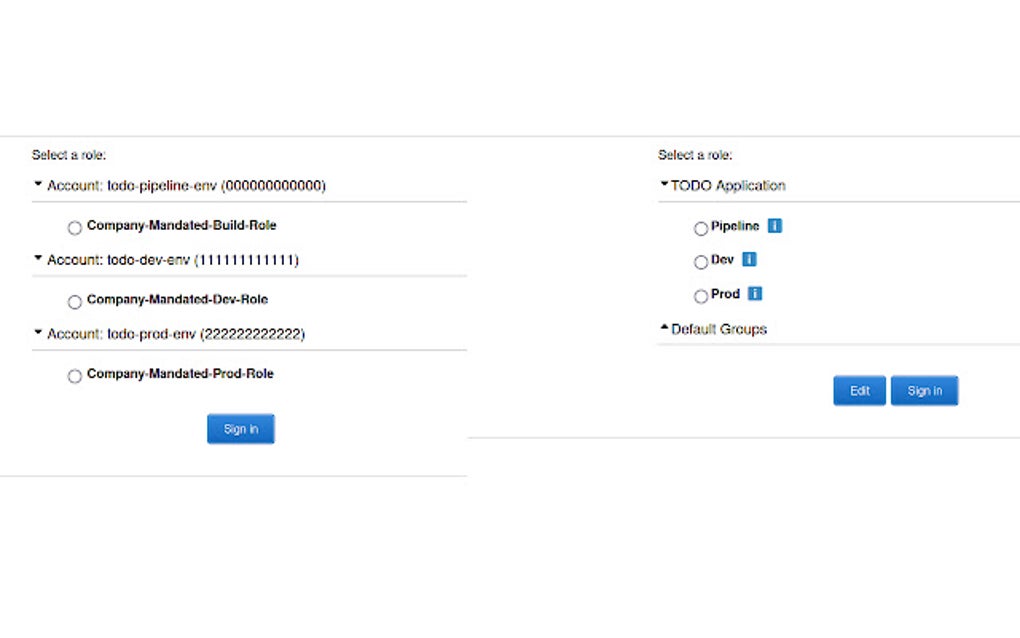This screenshot has height=638, width=1020.
Task: Select the Company-Mandated-Prod-Role radio button
Action: (74, 375)
